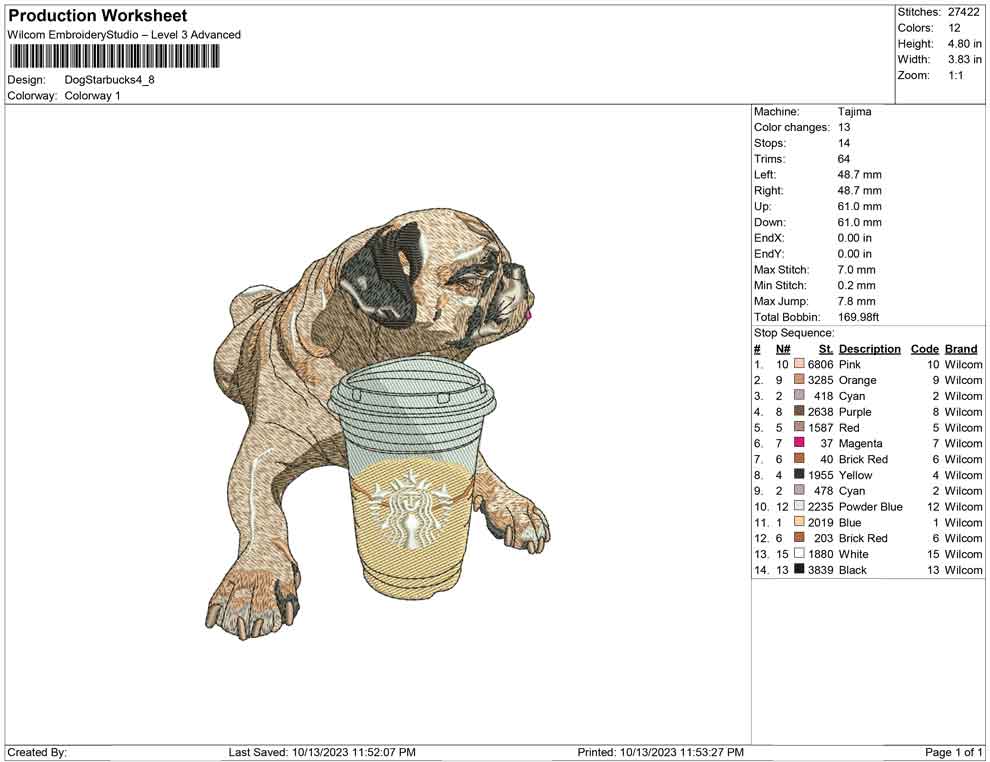Click the stitch count 3285 for Orange
The width and height of the screenshot is (990, 762).
(821, 380)
